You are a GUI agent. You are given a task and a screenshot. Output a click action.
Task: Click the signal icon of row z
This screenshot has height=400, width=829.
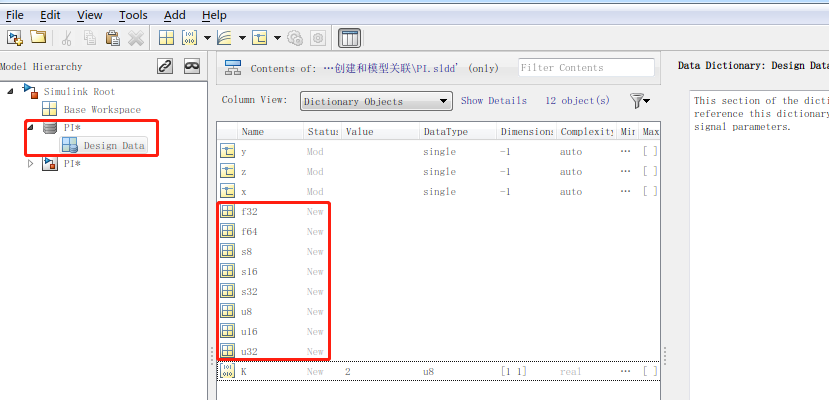tap(227, 172)
